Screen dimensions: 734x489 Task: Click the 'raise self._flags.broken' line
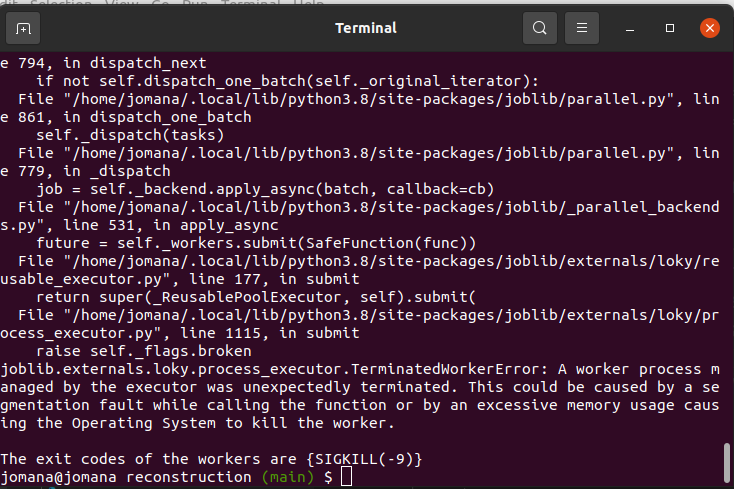pyautogui.click(x=144, y=351)
